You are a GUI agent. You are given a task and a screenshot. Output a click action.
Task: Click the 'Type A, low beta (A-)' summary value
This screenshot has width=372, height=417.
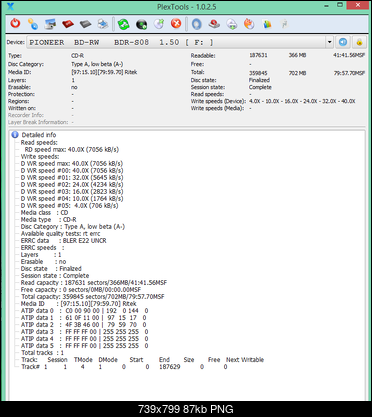click(x=97, y=64)
